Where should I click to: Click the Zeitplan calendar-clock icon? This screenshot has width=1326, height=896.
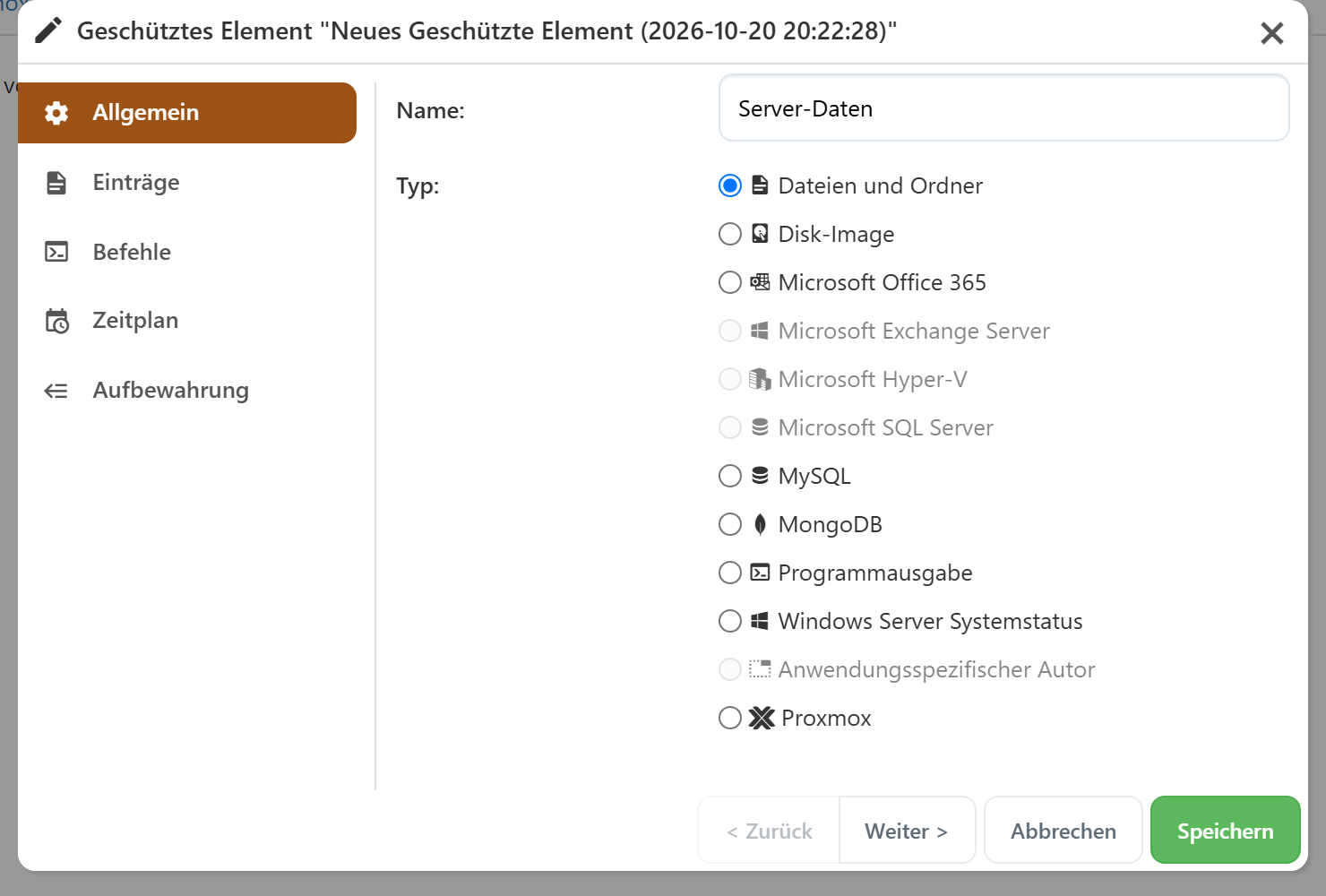(56, 321)
